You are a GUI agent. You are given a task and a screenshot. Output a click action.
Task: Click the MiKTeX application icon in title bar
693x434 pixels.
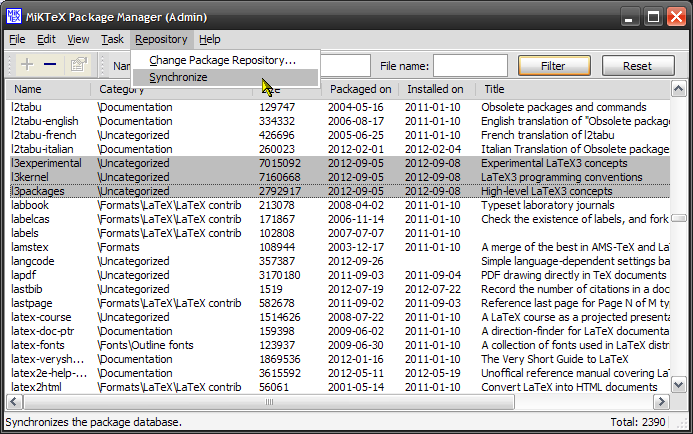tap(14, 17)
